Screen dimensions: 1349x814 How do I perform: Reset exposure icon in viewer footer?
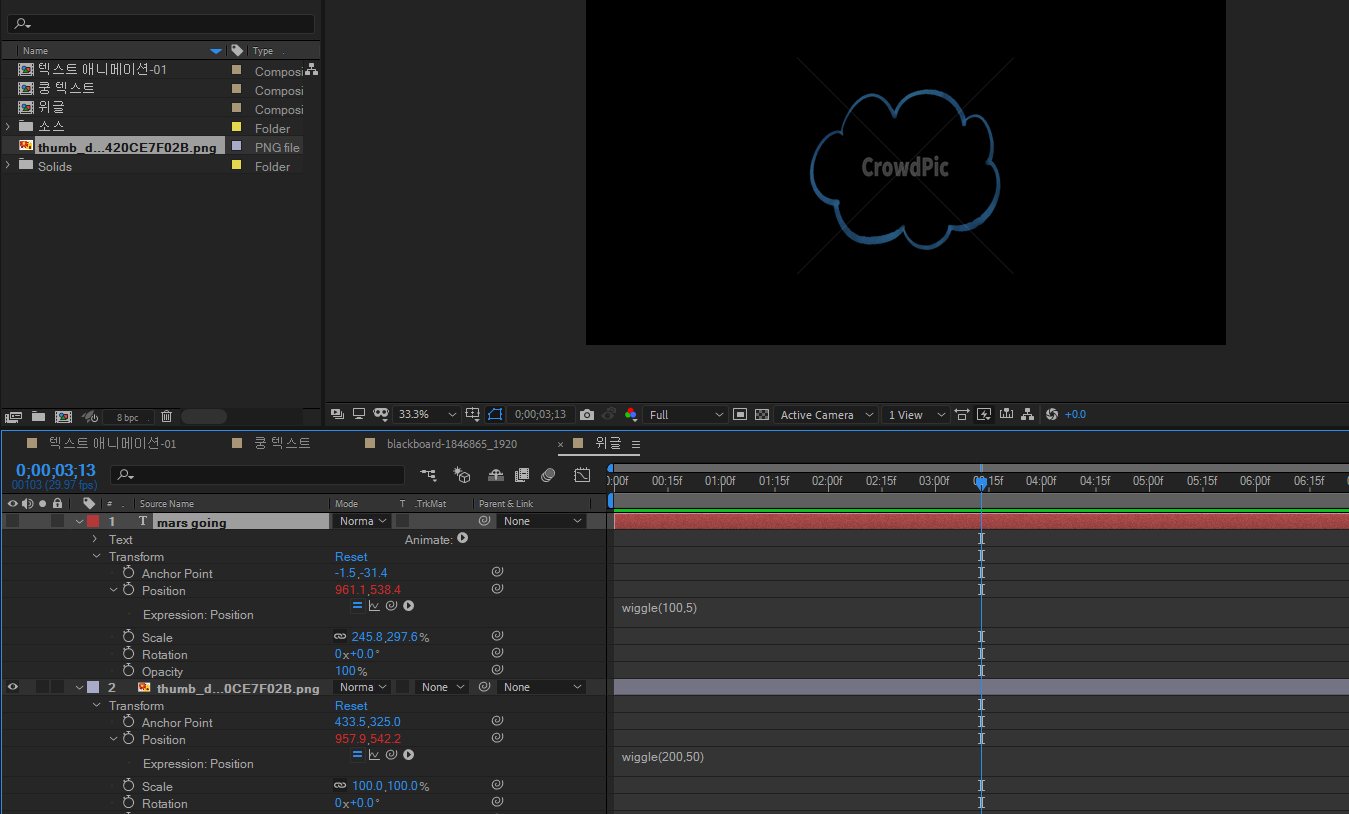(x=1052, y=414)
